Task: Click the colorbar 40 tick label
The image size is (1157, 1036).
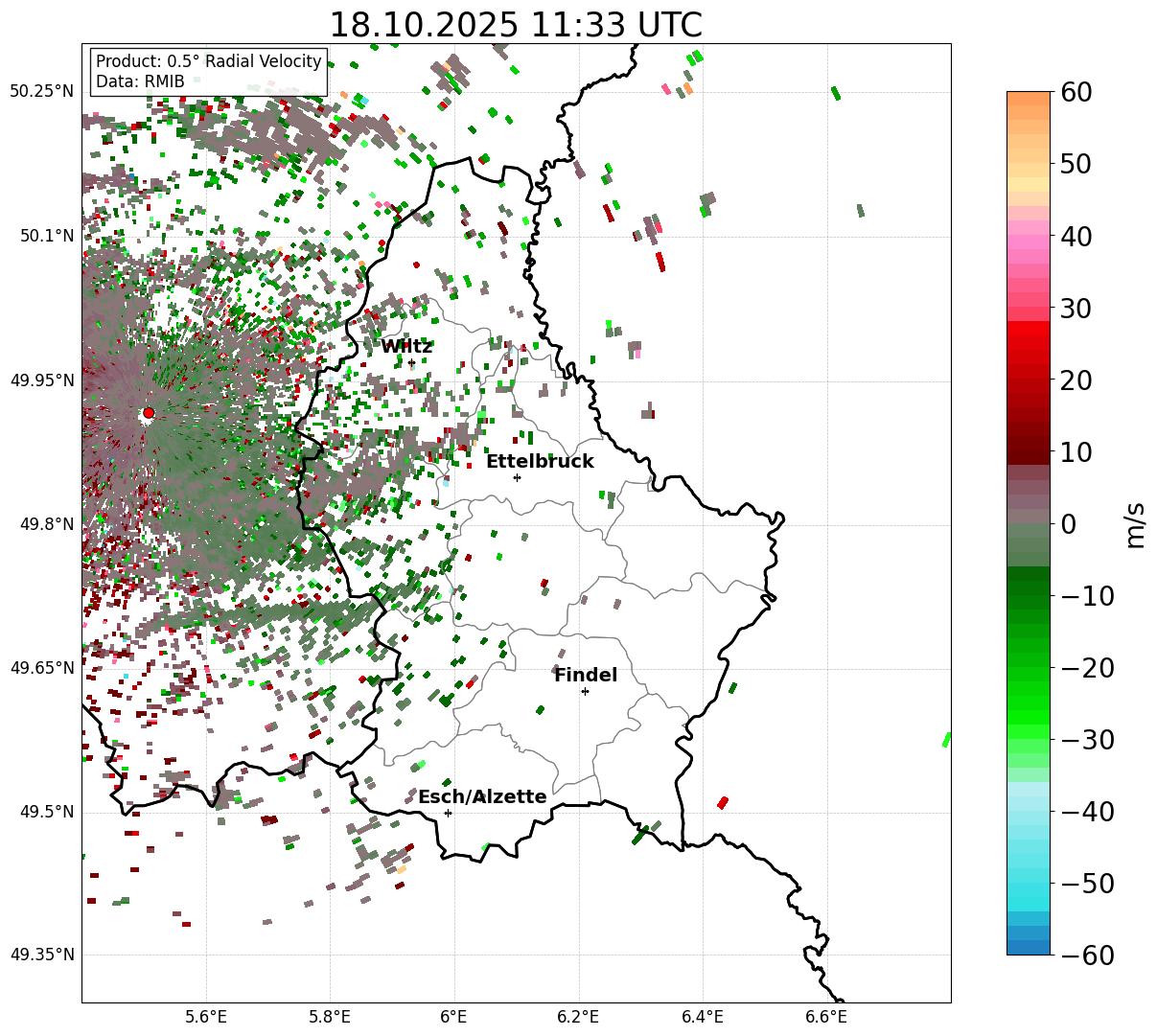Action: (1075, 236)
